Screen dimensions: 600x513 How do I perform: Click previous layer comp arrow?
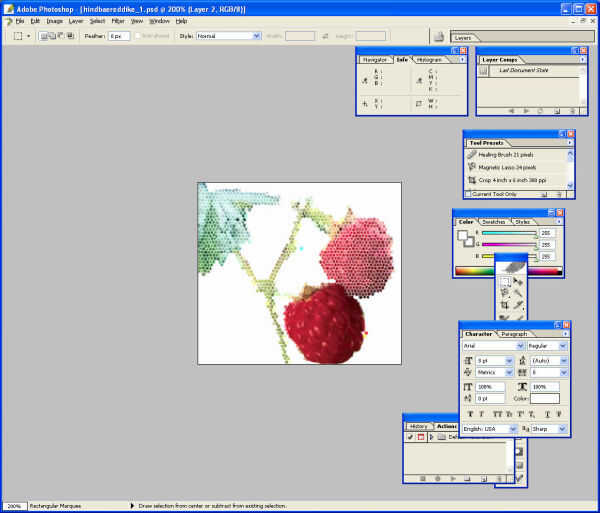(x=511, y=111)
